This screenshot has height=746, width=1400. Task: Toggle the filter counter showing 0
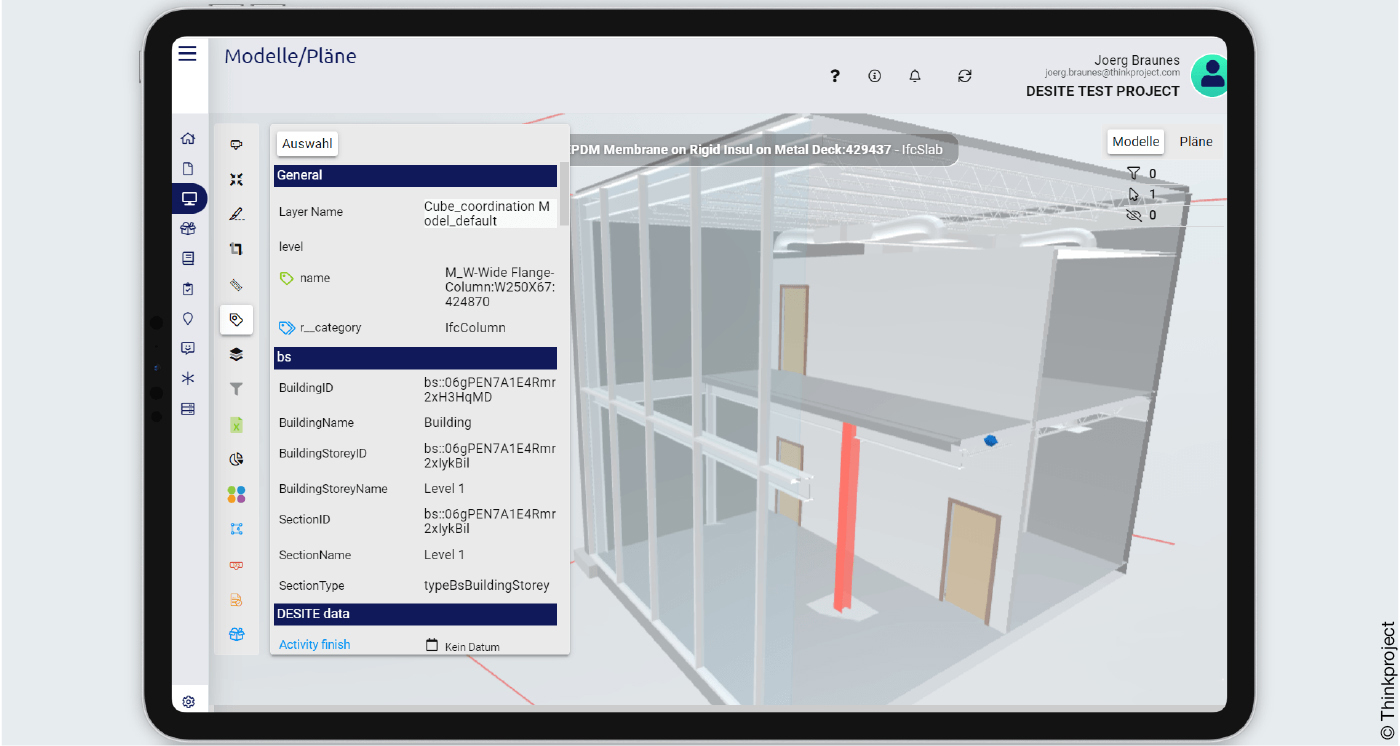pos(1140,172)
